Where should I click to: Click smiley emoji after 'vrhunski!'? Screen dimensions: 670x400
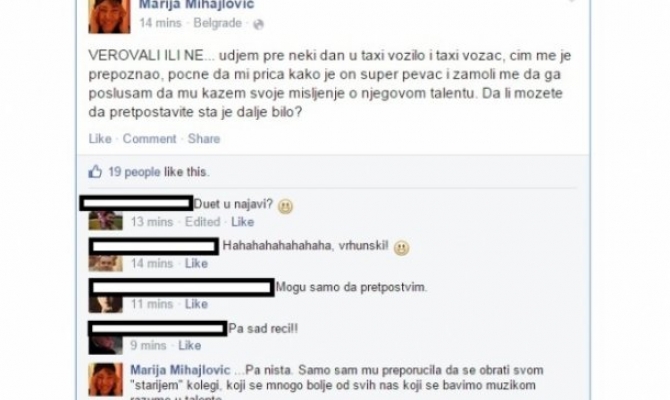click(x=401, y=248)
